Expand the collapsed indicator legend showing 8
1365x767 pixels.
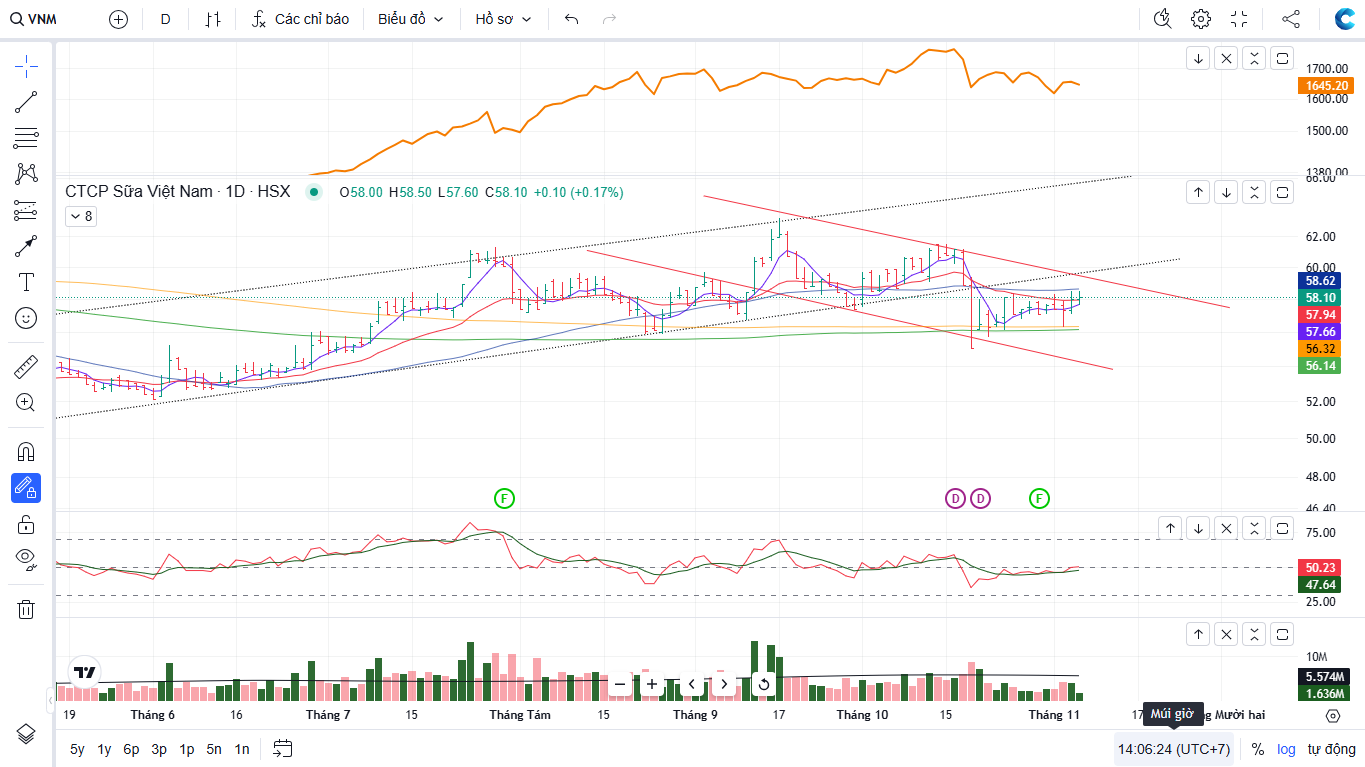click(x=80, y=216)
